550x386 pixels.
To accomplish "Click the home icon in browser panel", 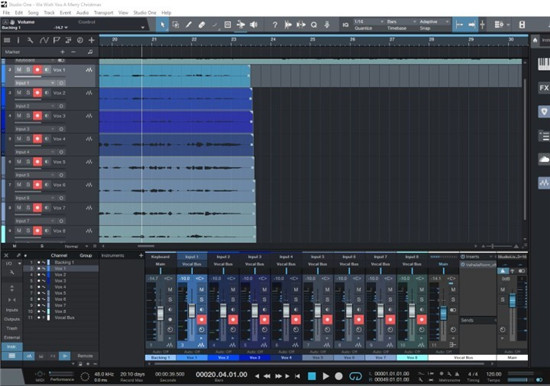I will pos(535,40).
